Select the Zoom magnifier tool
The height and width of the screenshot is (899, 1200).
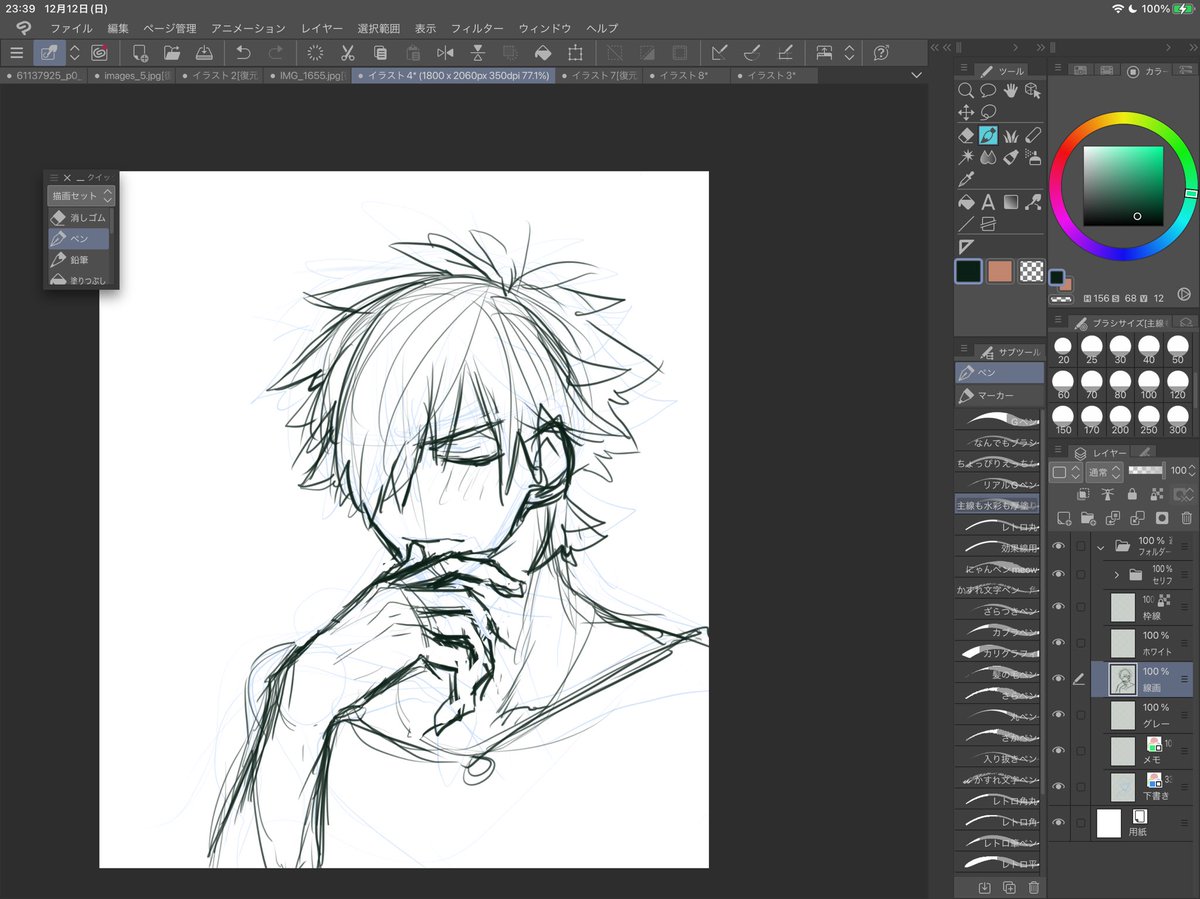(966, 90)
